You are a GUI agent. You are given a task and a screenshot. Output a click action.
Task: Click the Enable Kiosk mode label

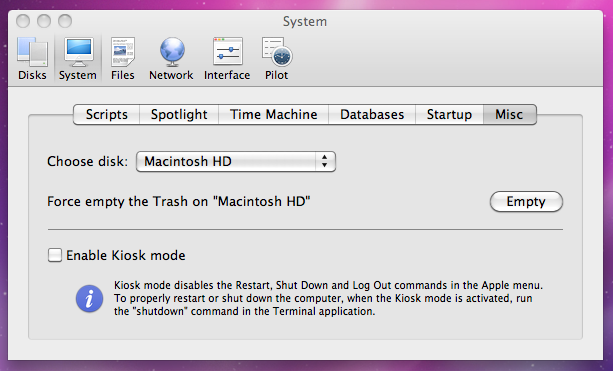point(126,255)
